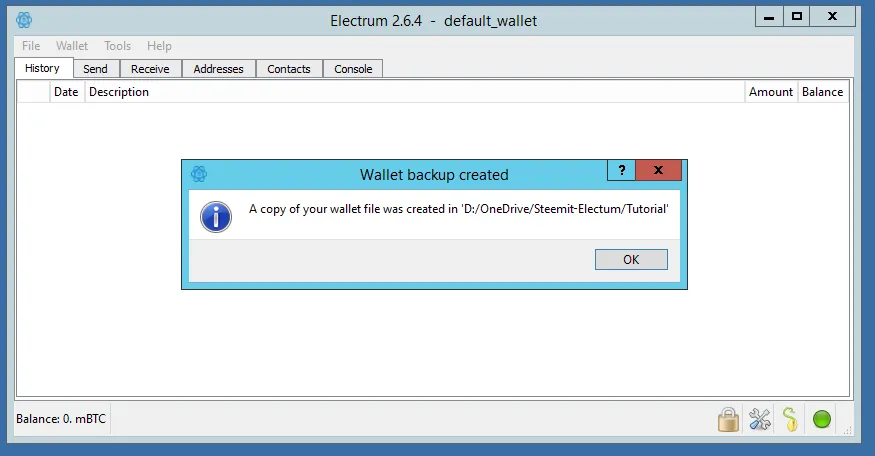Open the File menu
The width and height of the screenshot is (875, 456).
(31, 46)
